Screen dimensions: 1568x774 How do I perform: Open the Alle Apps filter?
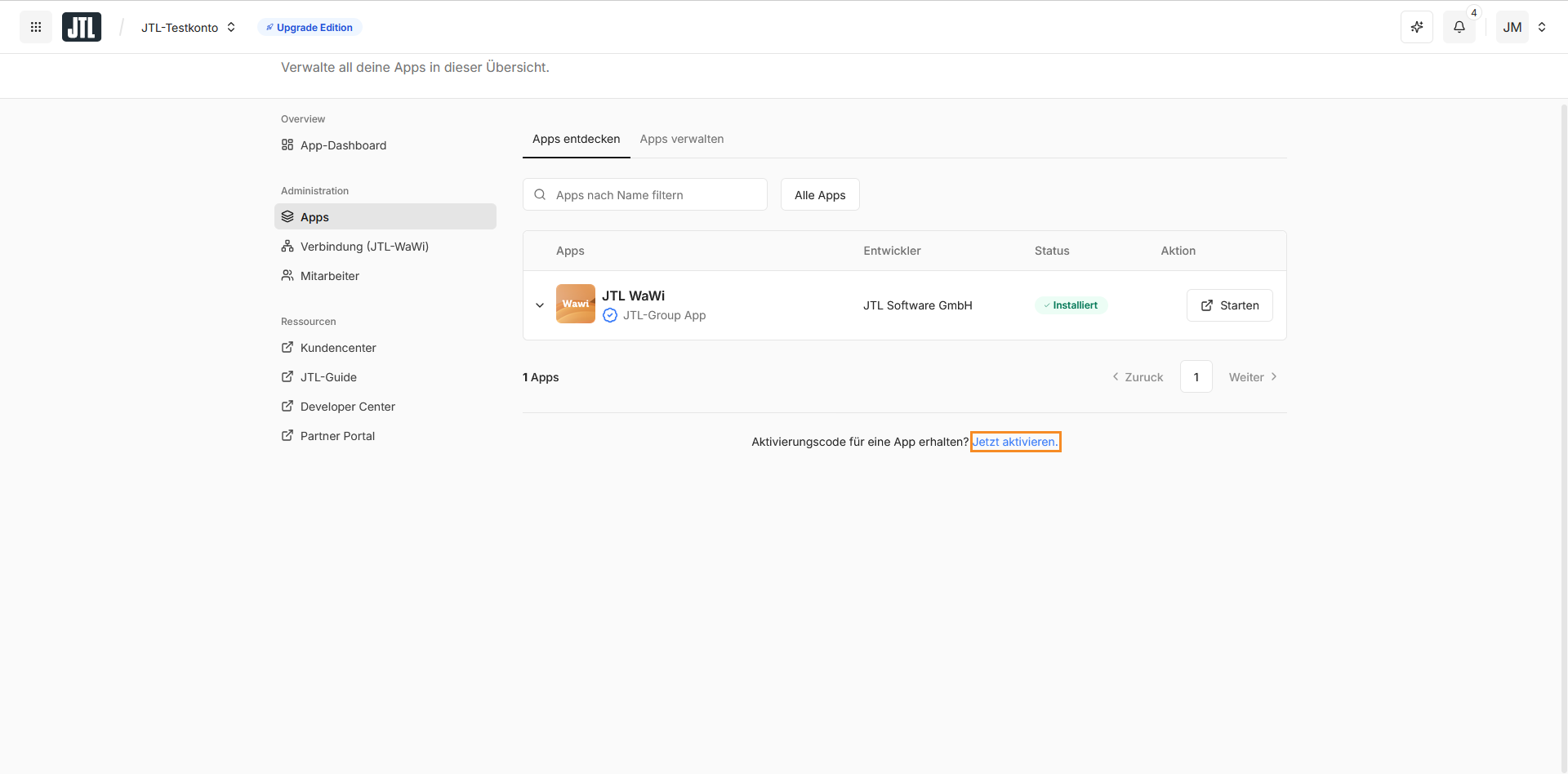click(820, 195)
